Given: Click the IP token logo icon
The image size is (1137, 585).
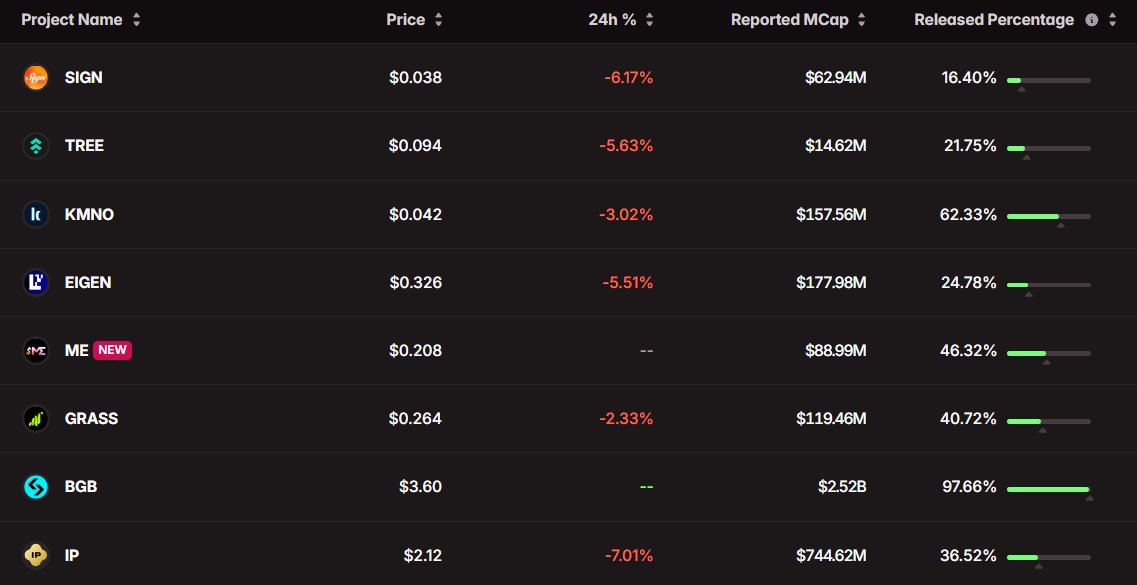Looking at the screenshot, I should tap(36, 555).
